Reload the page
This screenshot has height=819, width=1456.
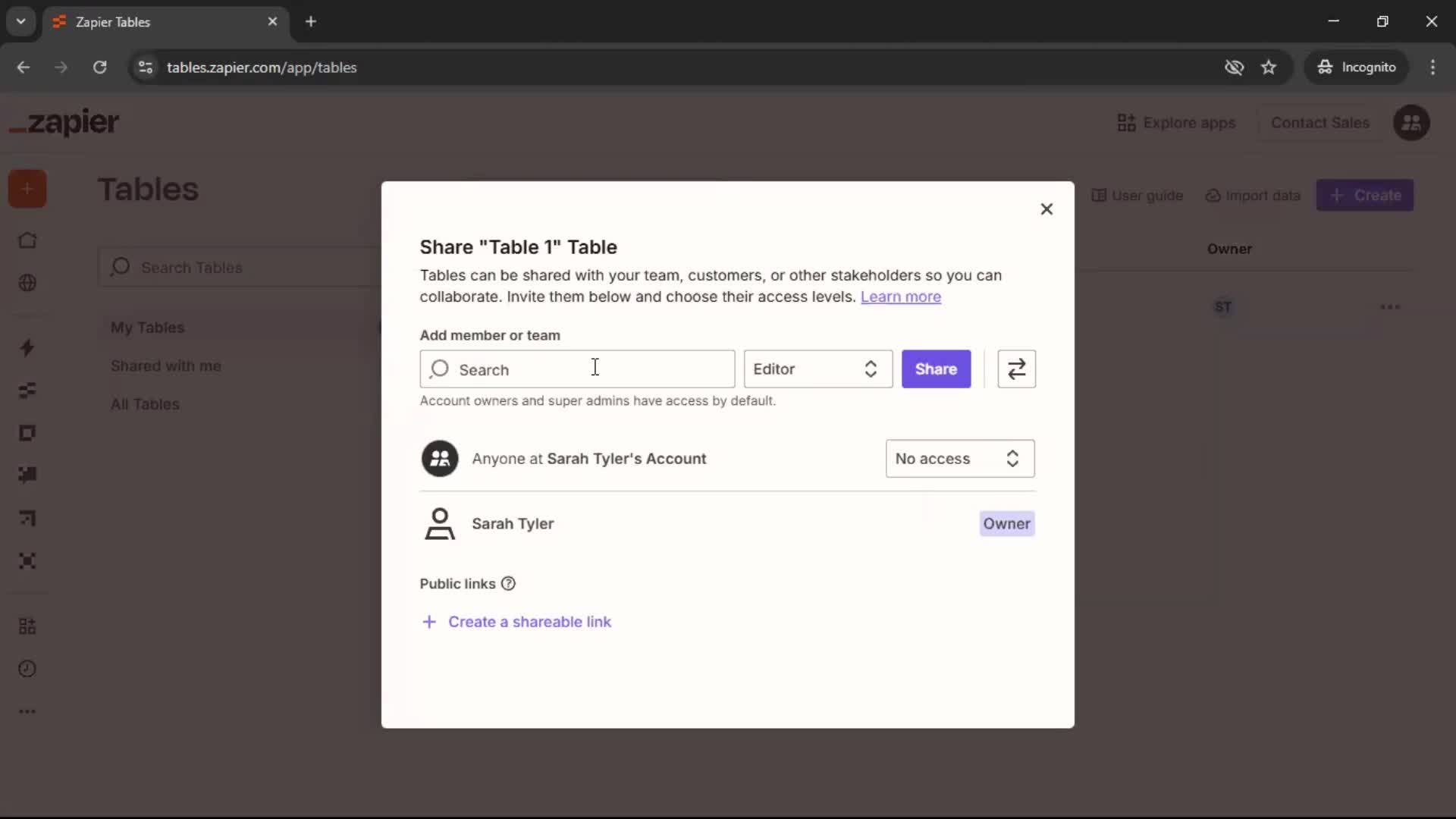[x=99, y=67]
